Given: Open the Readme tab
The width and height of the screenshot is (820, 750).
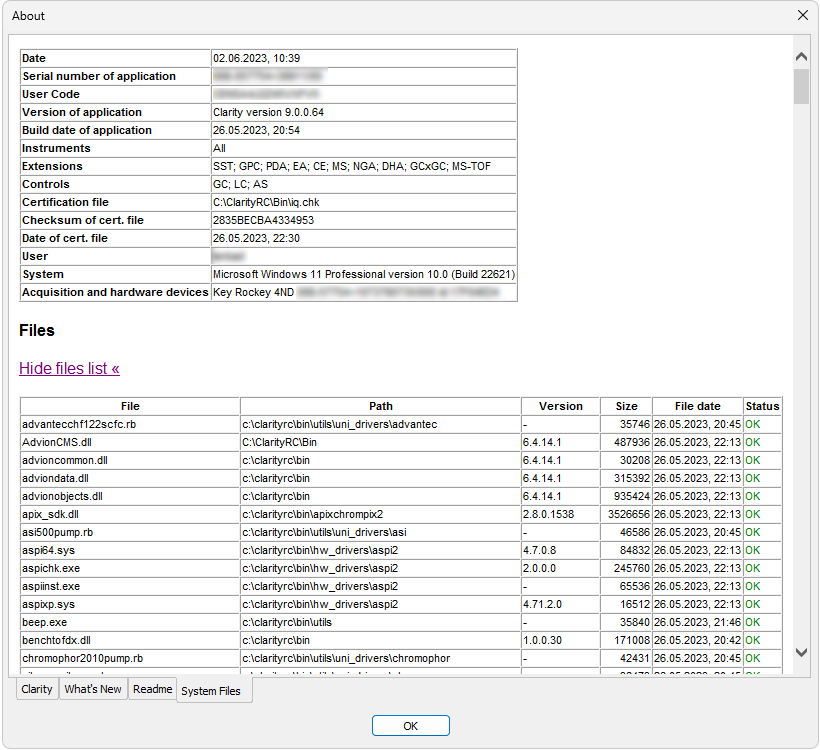Looking at the screenshot, I should [152, 689].
